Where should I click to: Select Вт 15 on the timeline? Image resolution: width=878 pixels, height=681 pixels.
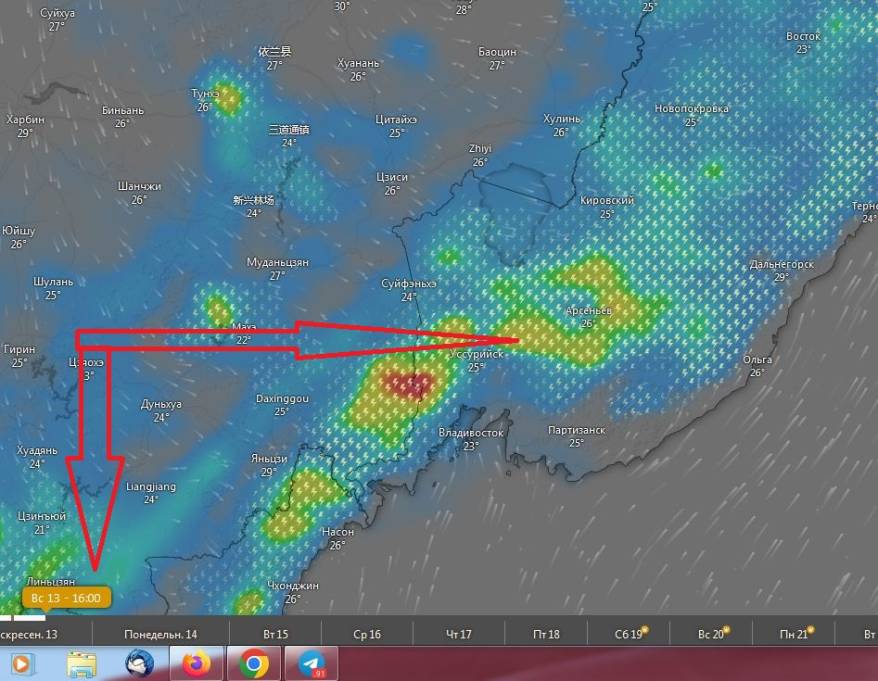pyautogui.click(x=276, y=634)
